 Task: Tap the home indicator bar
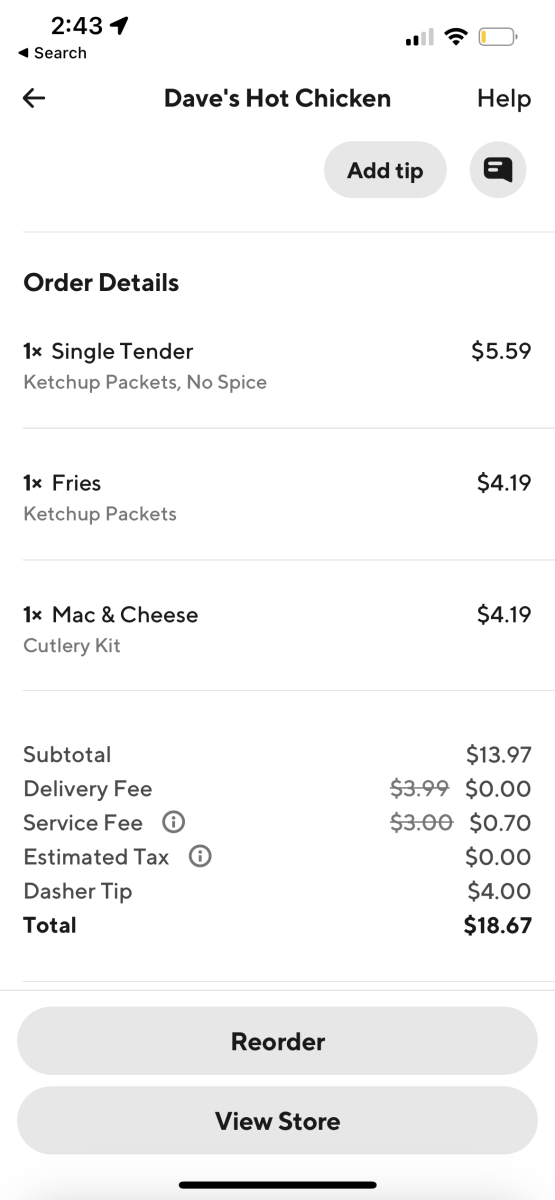click(x=278, y=1185)
